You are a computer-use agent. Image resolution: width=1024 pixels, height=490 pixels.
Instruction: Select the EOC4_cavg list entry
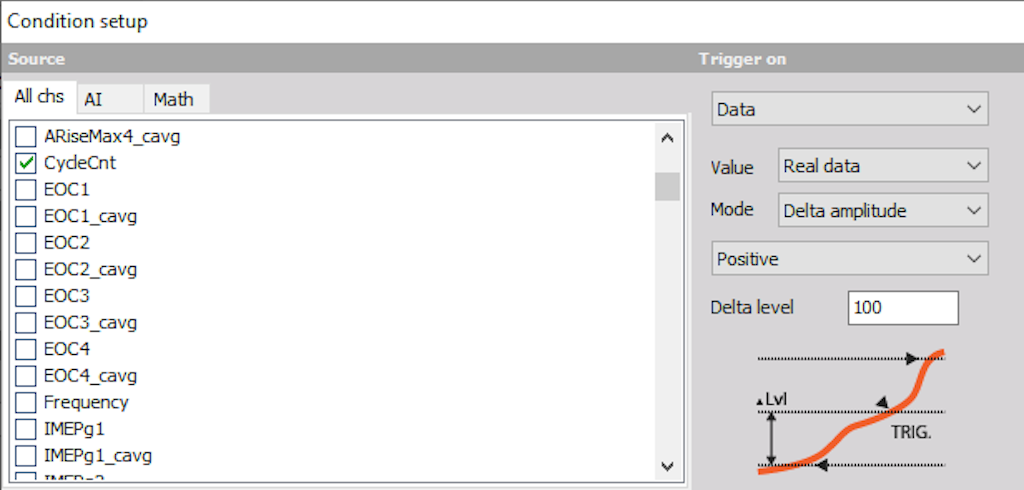point(90,376)
